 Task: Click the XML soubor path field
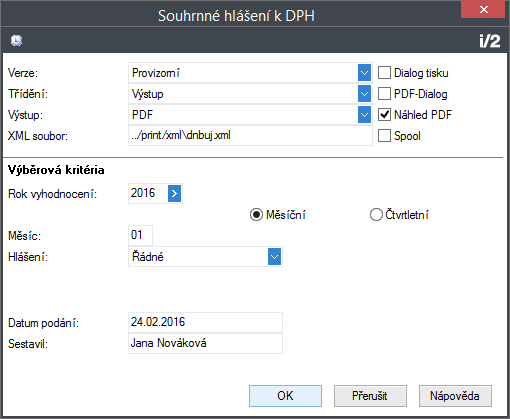[x=250, y=136]
